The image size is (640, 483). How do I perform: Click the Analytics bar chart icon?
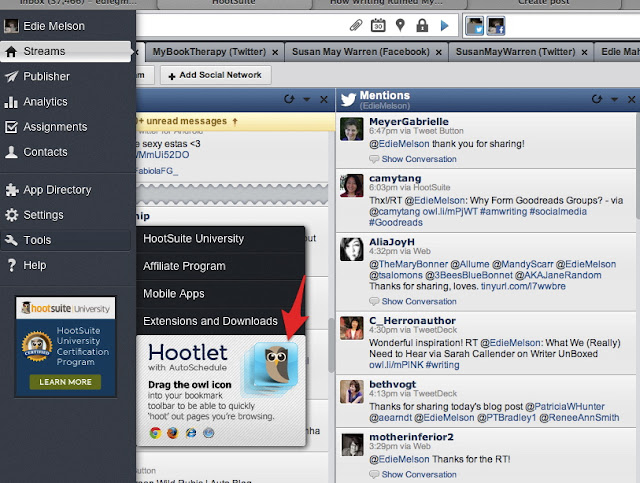click(x=11, y=102)
